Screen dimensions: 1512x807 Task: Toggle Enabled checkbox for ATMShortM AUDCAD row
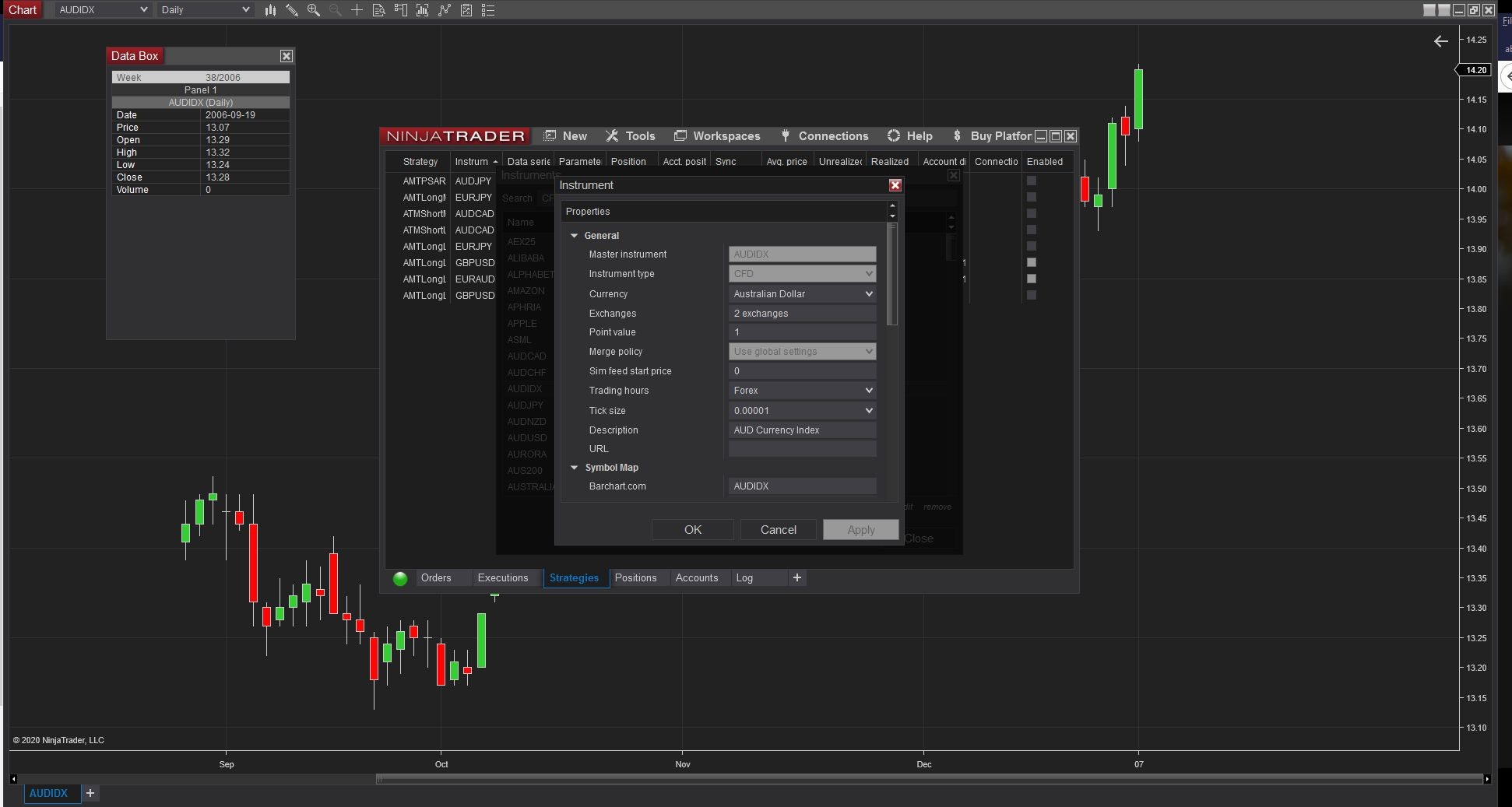1032,213
